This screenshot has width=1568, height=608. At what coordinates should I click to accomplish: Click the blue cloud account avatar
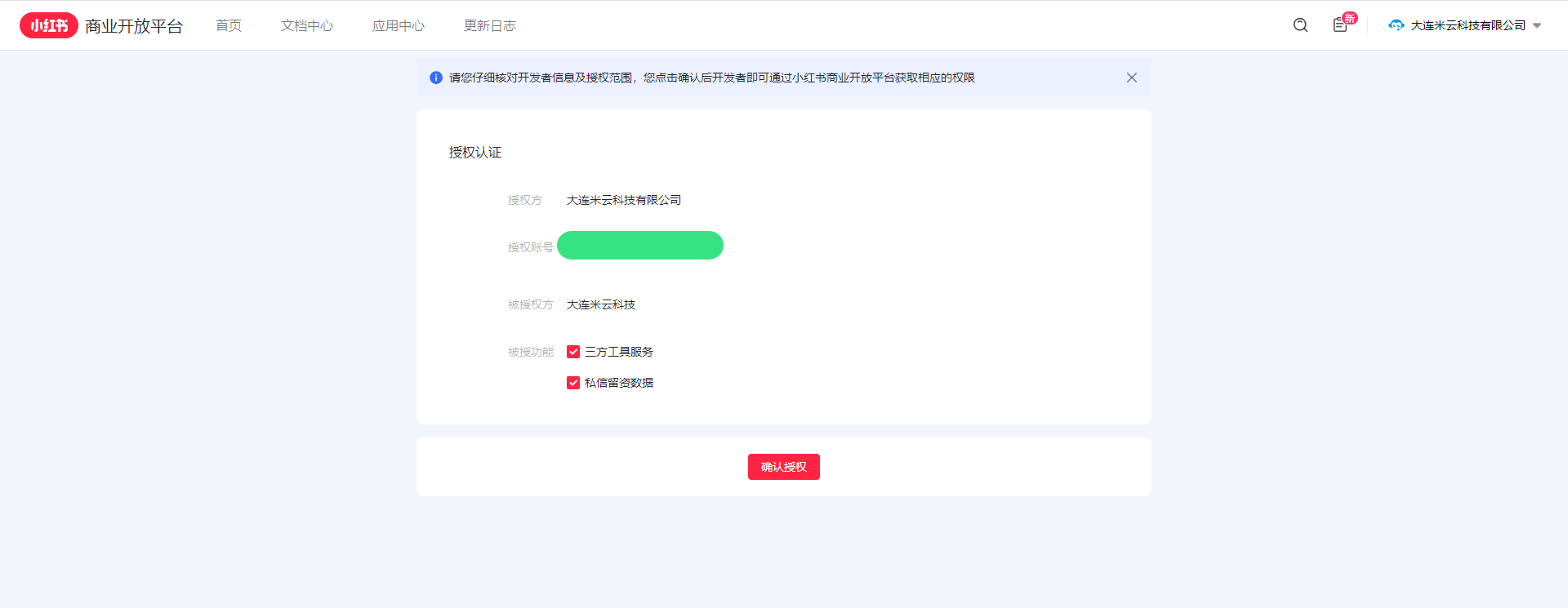click(x=1396, y=25)
